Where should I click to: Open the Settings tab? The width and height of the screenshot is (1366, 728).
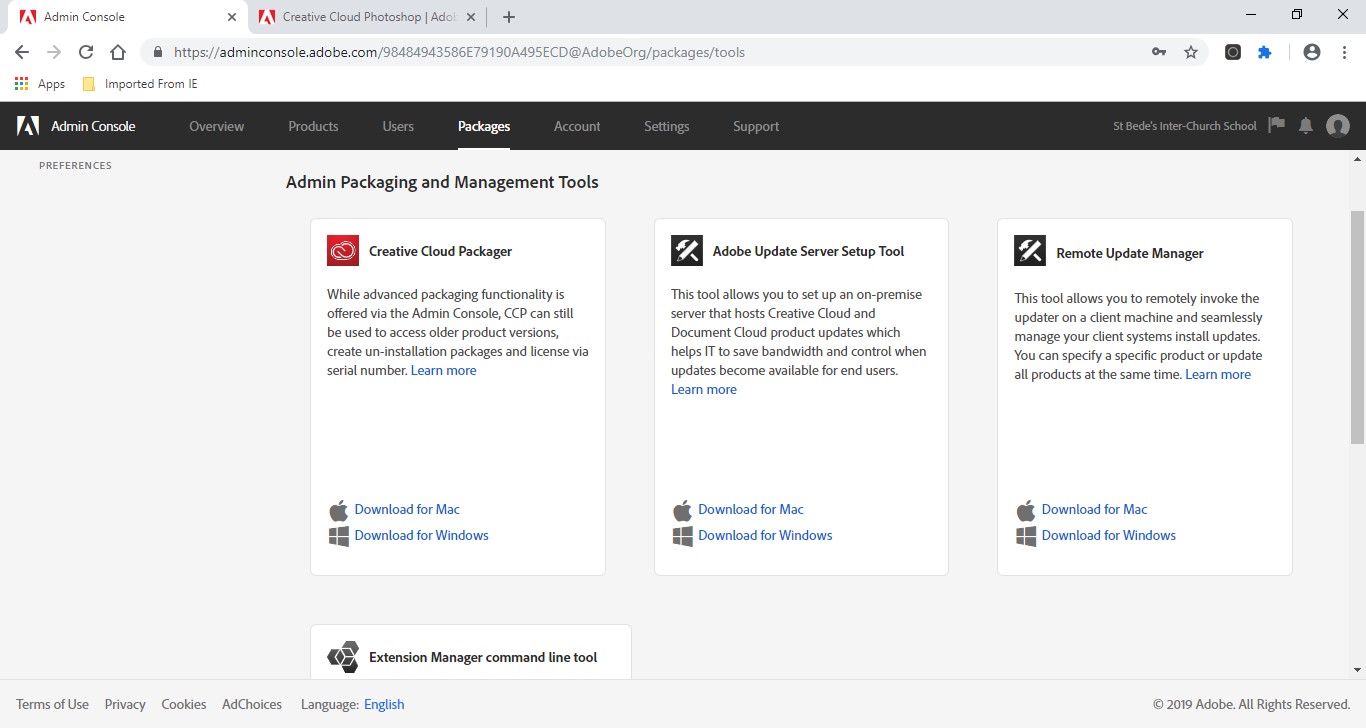667,126
